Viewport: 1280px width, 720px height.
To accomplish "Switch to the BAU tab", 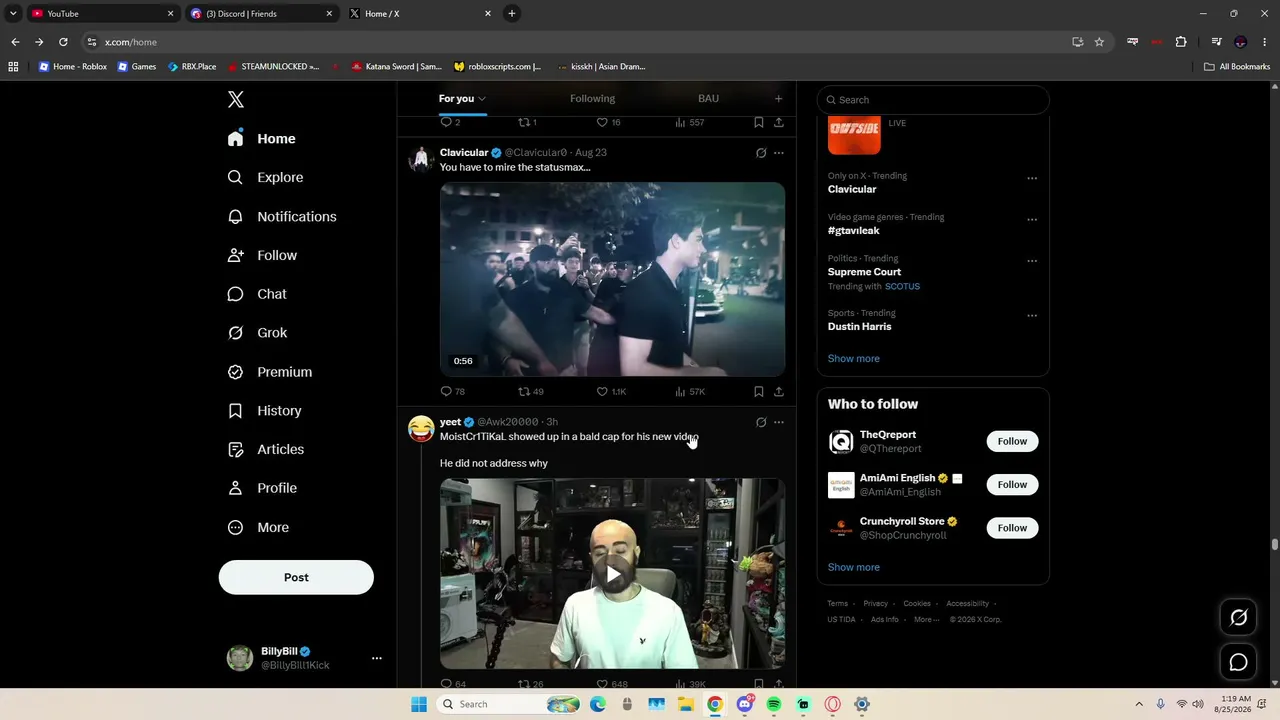I will [708, 98].
